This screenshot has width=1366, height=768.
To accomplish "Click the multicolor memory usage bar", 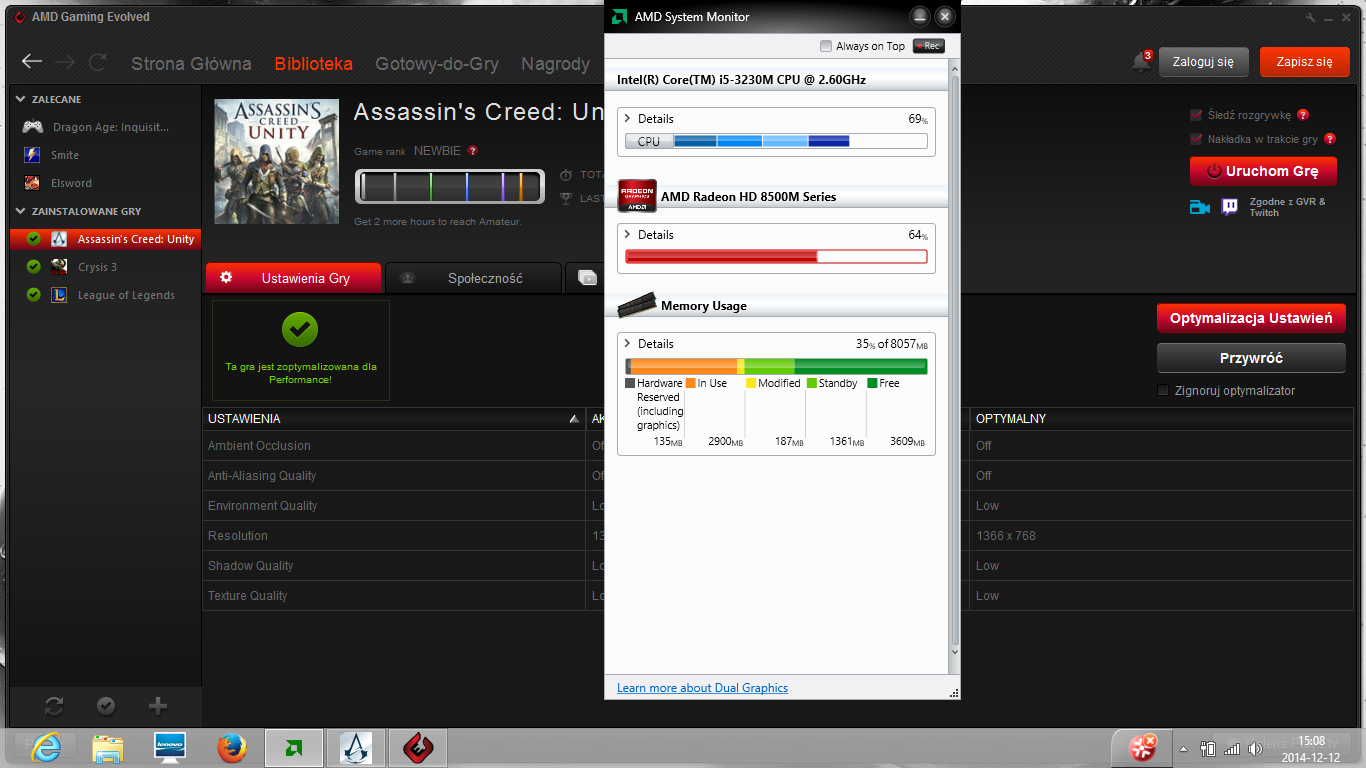I will pyautogui.click(x=776, y=366).
